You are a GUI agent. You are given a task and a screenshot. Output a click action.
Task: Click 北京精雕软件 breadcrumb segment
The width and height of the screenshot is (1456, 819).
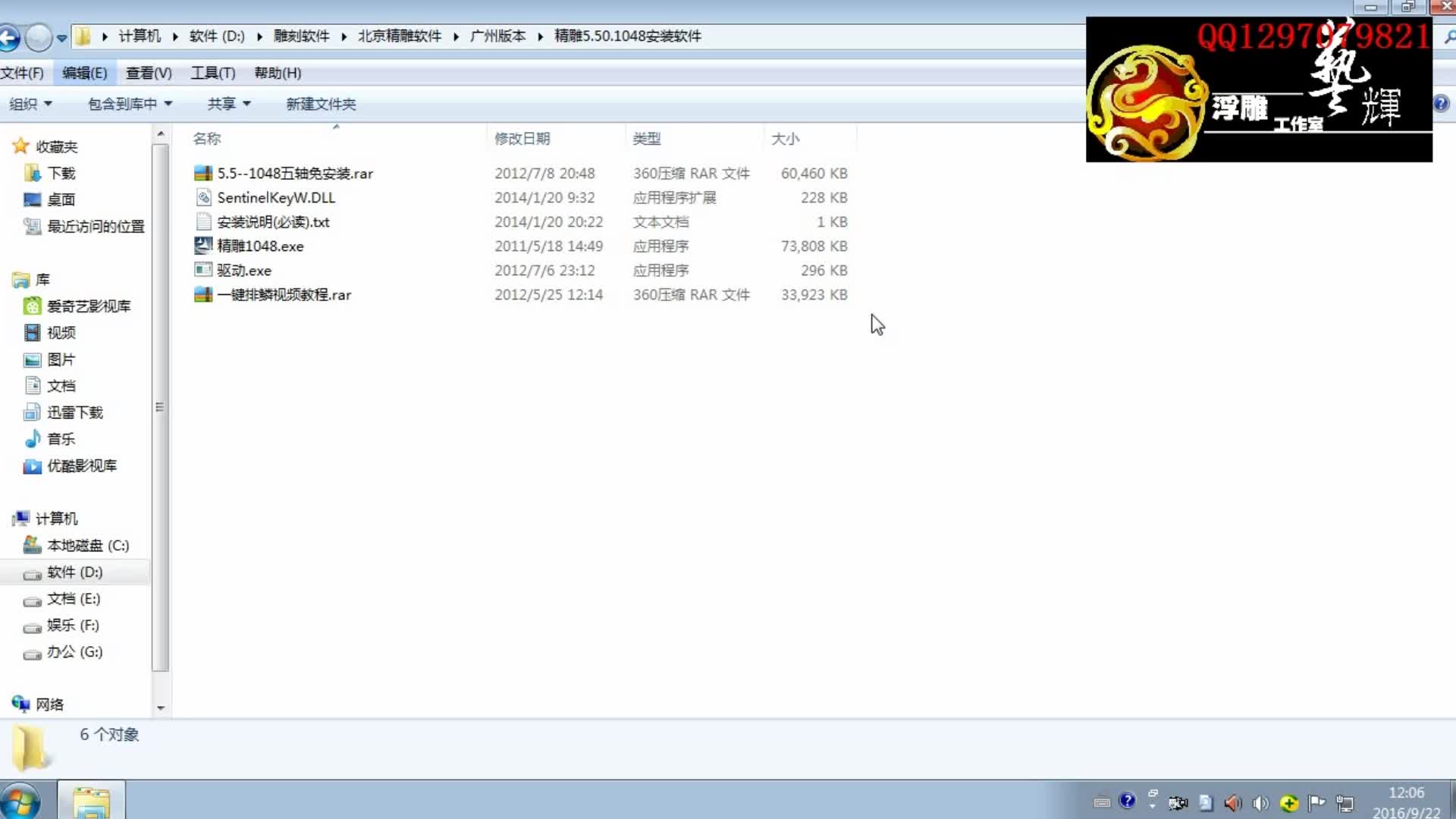400,36
